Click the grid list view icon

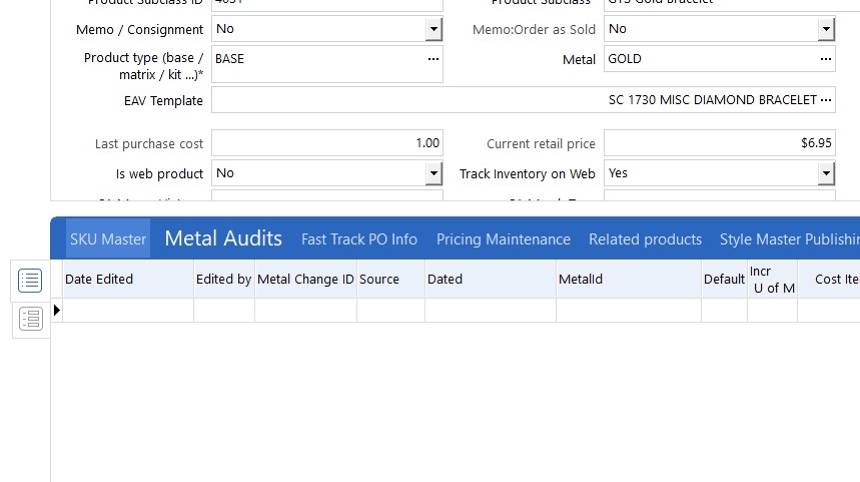30,281
